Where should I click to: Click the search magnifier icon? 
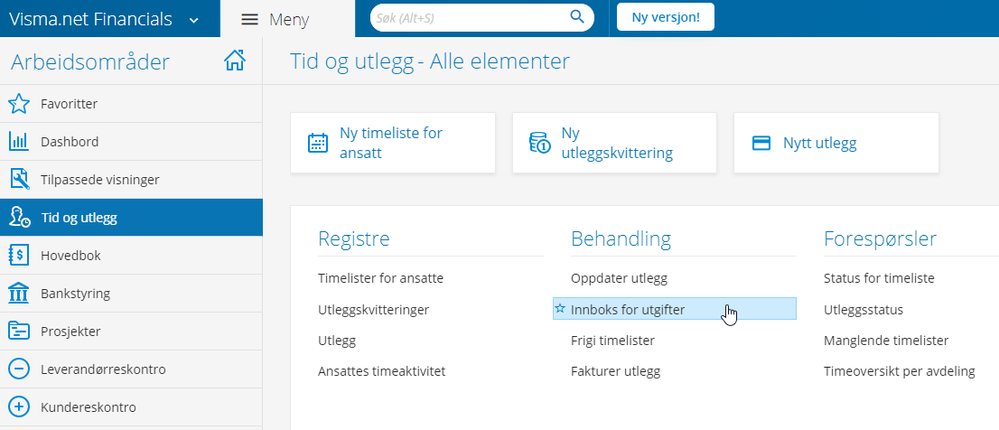tap(577, 18)
